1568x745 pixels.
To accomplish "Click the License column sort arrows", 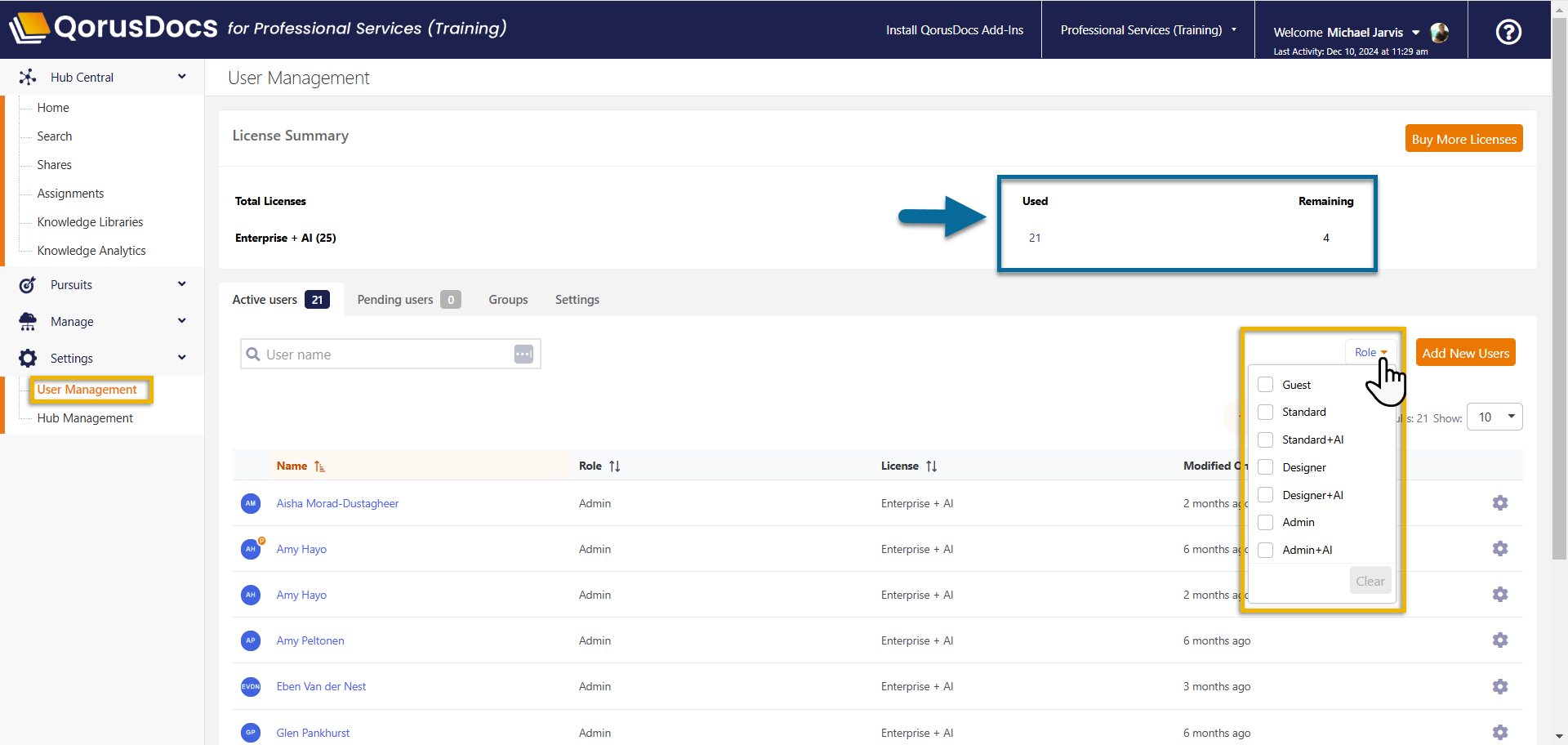I will point(932,466).
